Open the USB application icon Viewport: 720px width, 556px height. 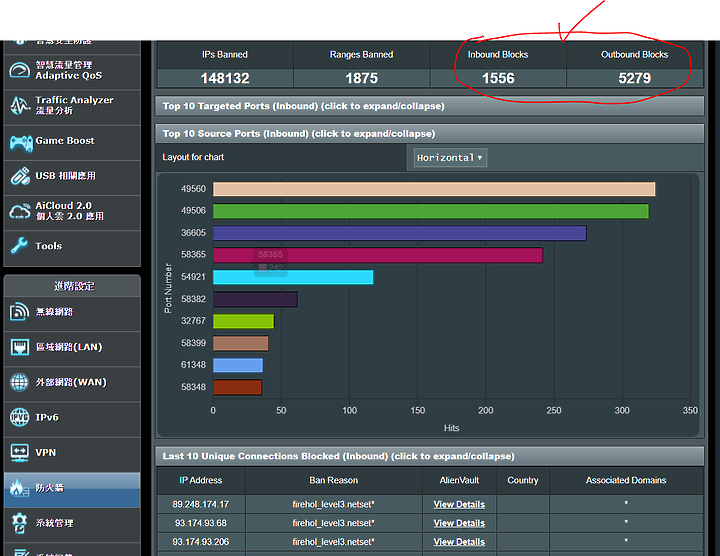(20, 176)
